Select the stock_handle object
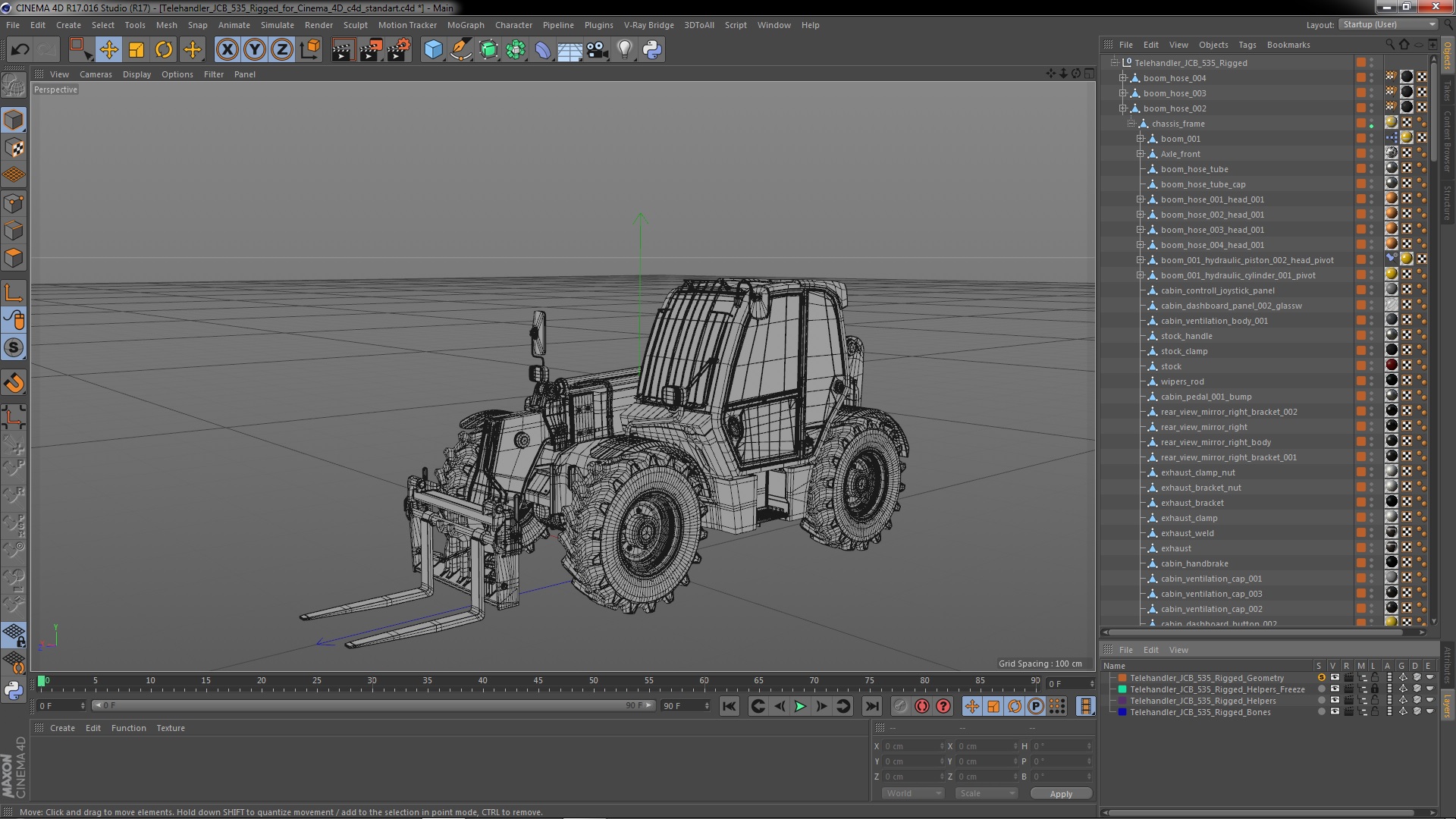1456x819 pixels. [1186, 336]
